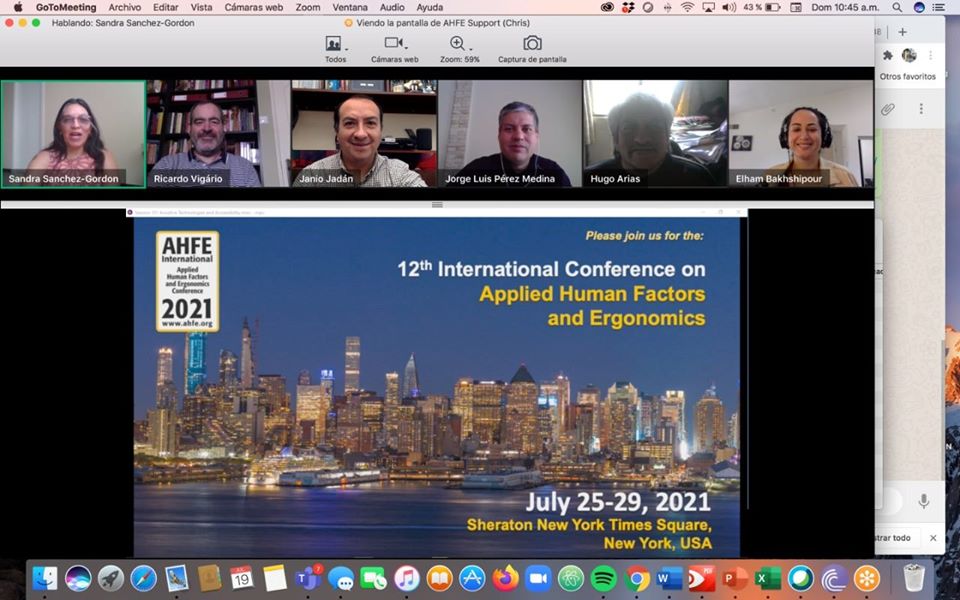Click the Dom 10:45 a.m. clock
Screen dimensions: 960x600
[846, 7]
